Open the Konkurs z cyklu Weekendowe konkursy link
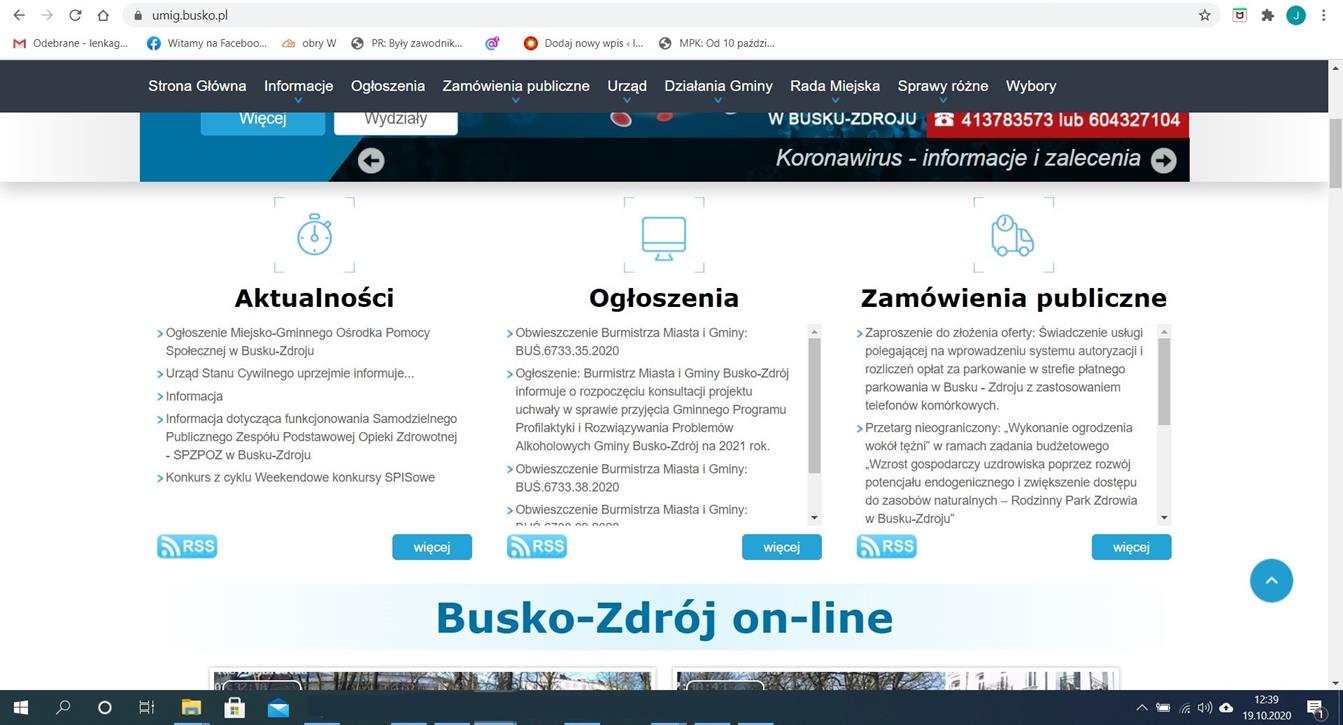The width and height of the screenshot is (1343, 725). tap(300, 478)
